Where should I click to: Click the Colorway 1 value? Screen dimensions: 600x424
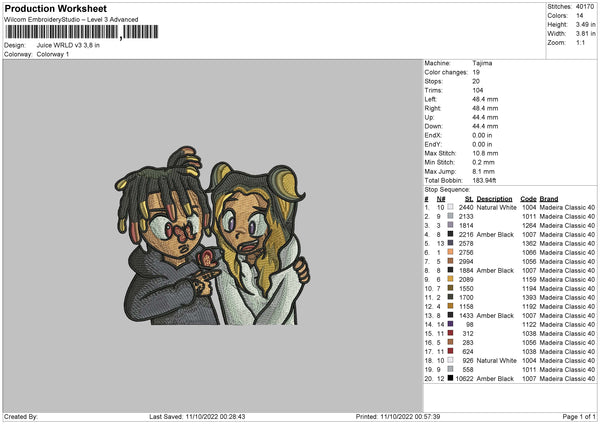[53, 54]
